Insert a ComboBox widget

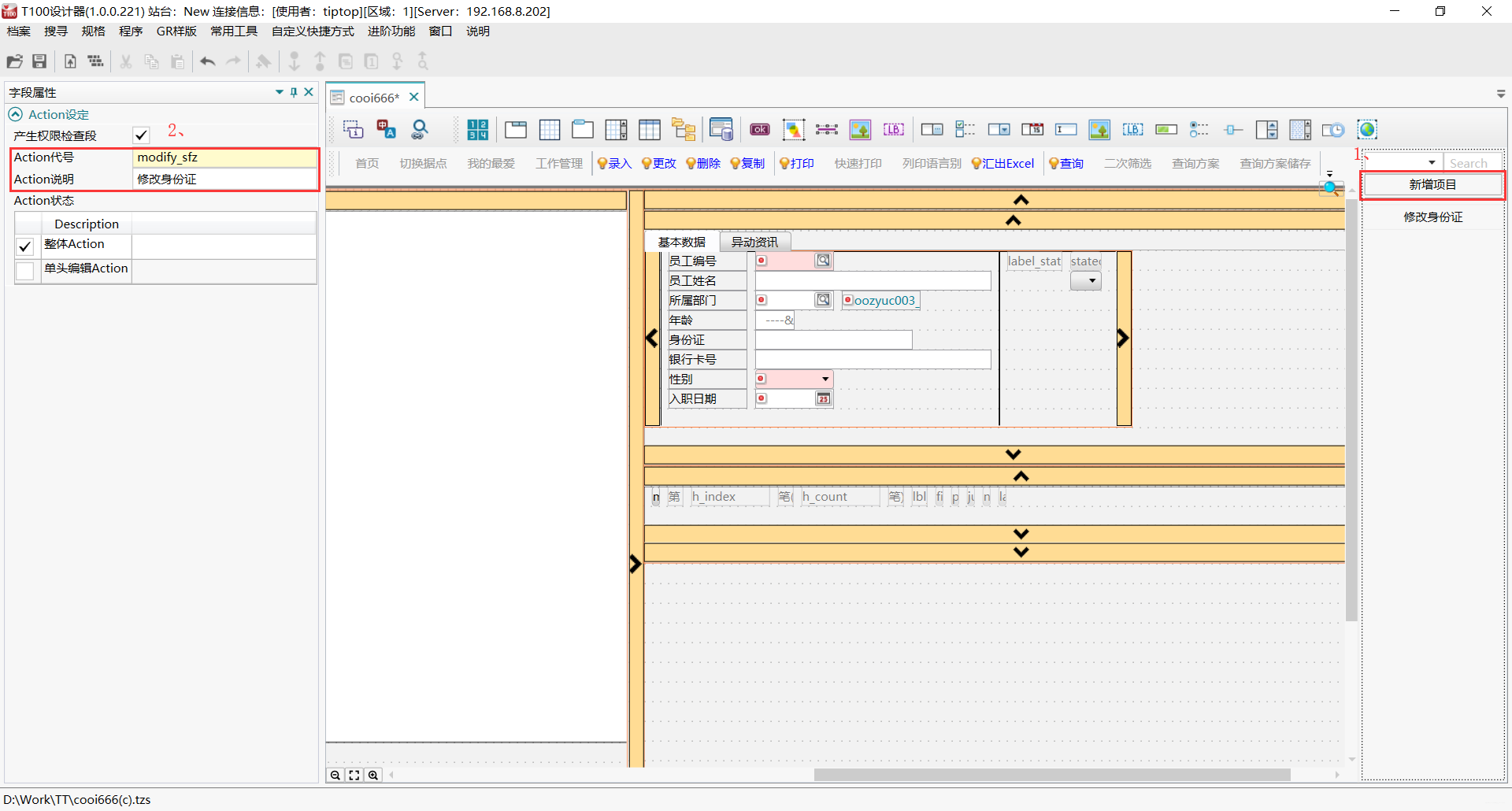pos(999,129)
